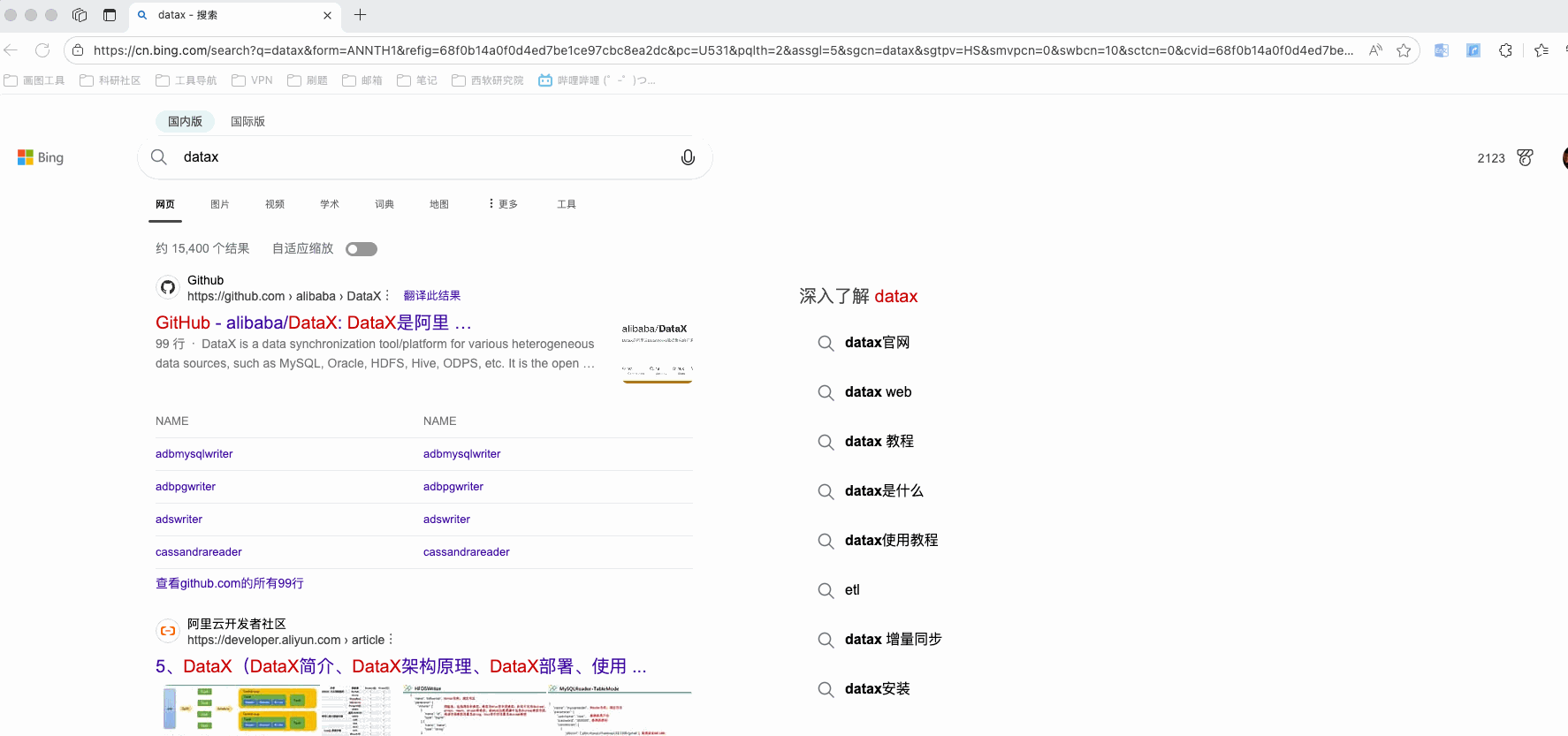The image size is (1568, 736).
Task: Click the address bar URL
Action: pos(723,50)
